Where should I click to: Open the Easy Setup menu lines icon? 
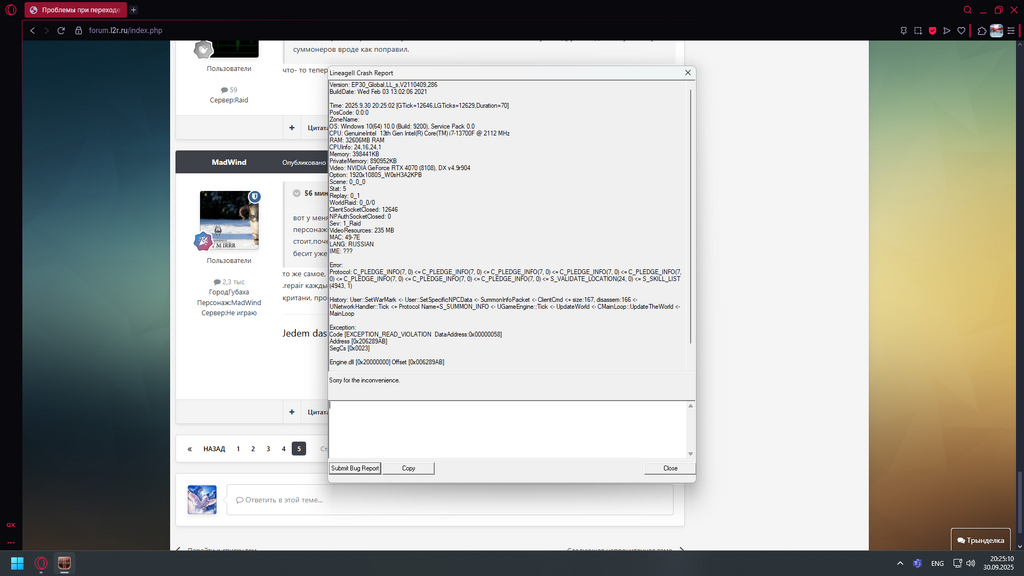pos(1011,31)
